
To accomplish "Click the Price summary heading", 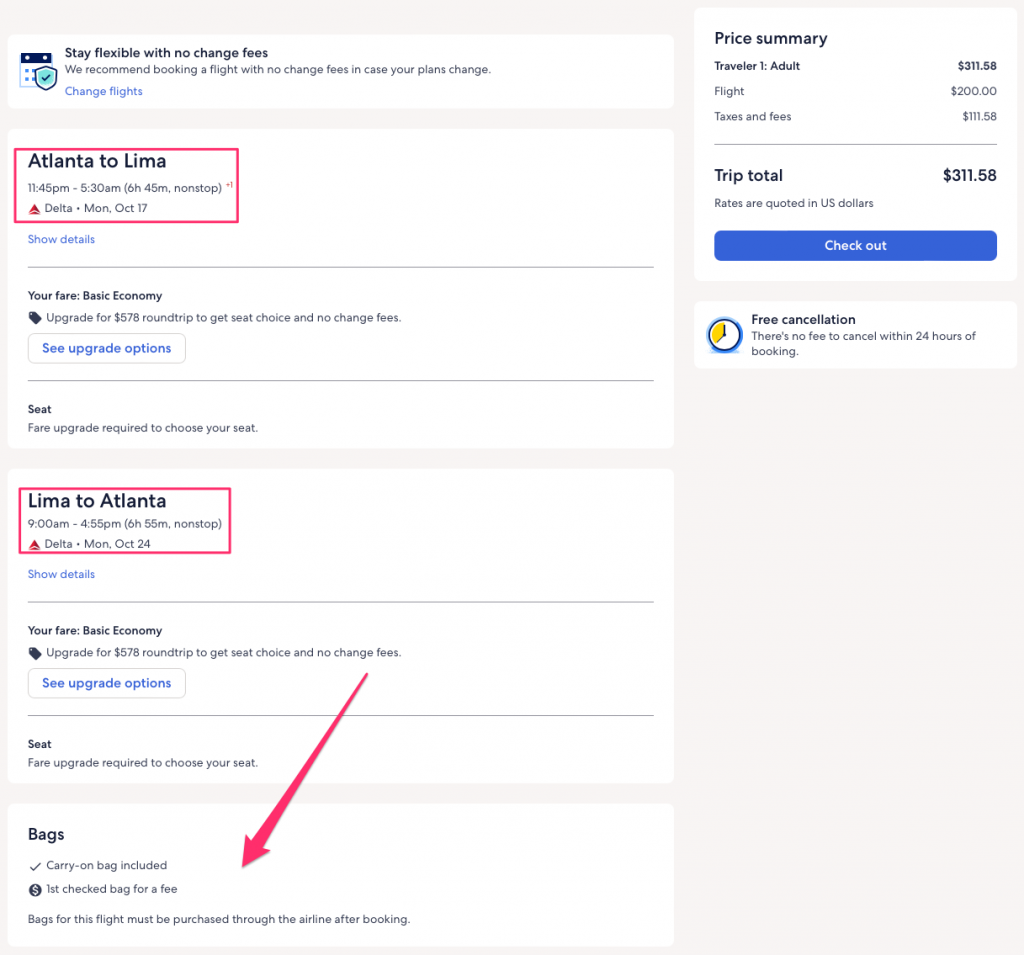I will 770,39.
